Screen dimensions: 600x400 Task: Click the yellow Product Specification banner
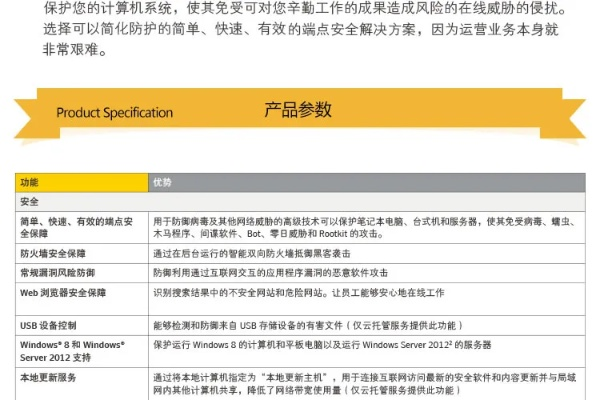coord(114,112)
